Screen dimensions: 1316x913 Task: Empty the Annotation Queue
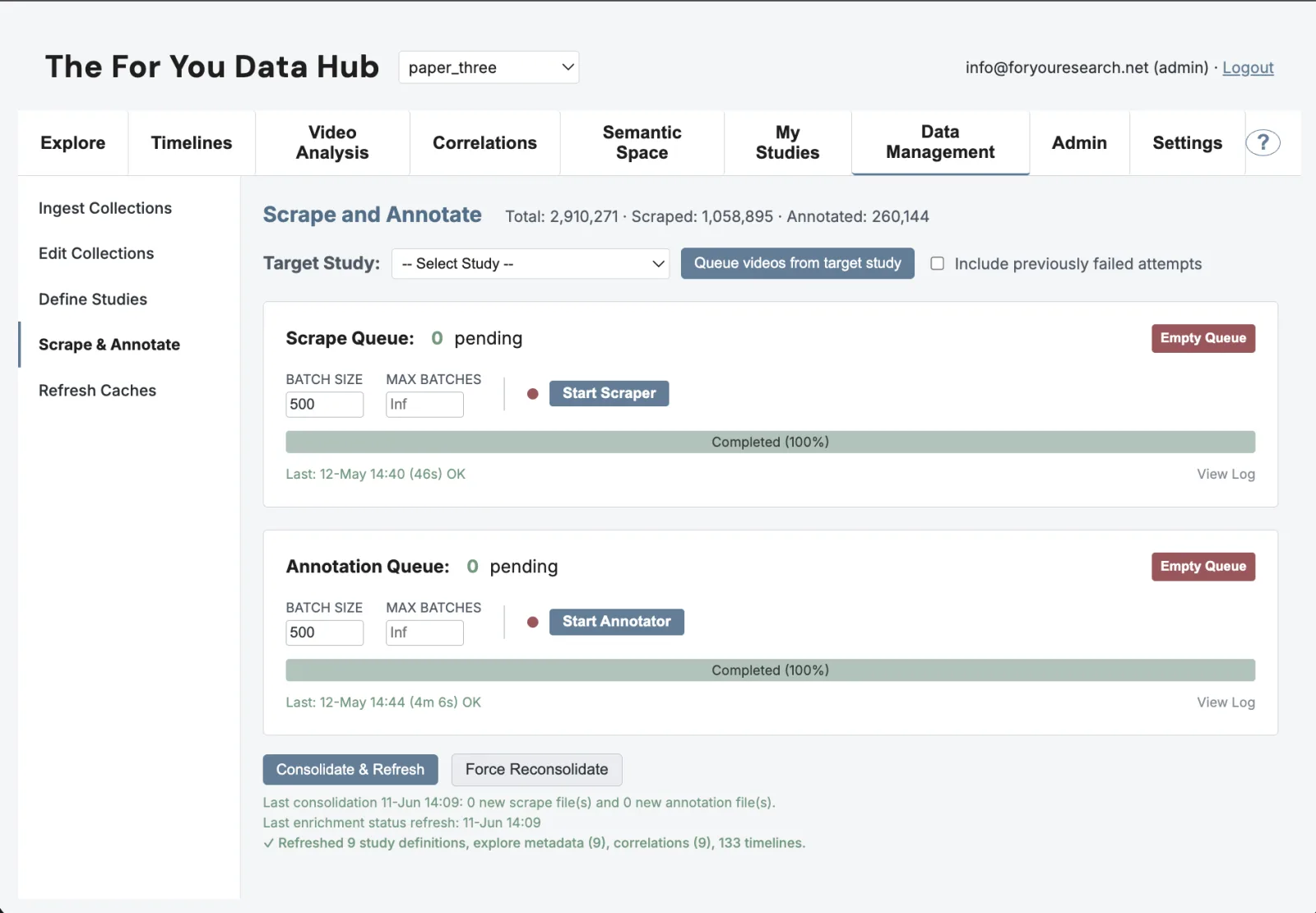[1202, 567]
